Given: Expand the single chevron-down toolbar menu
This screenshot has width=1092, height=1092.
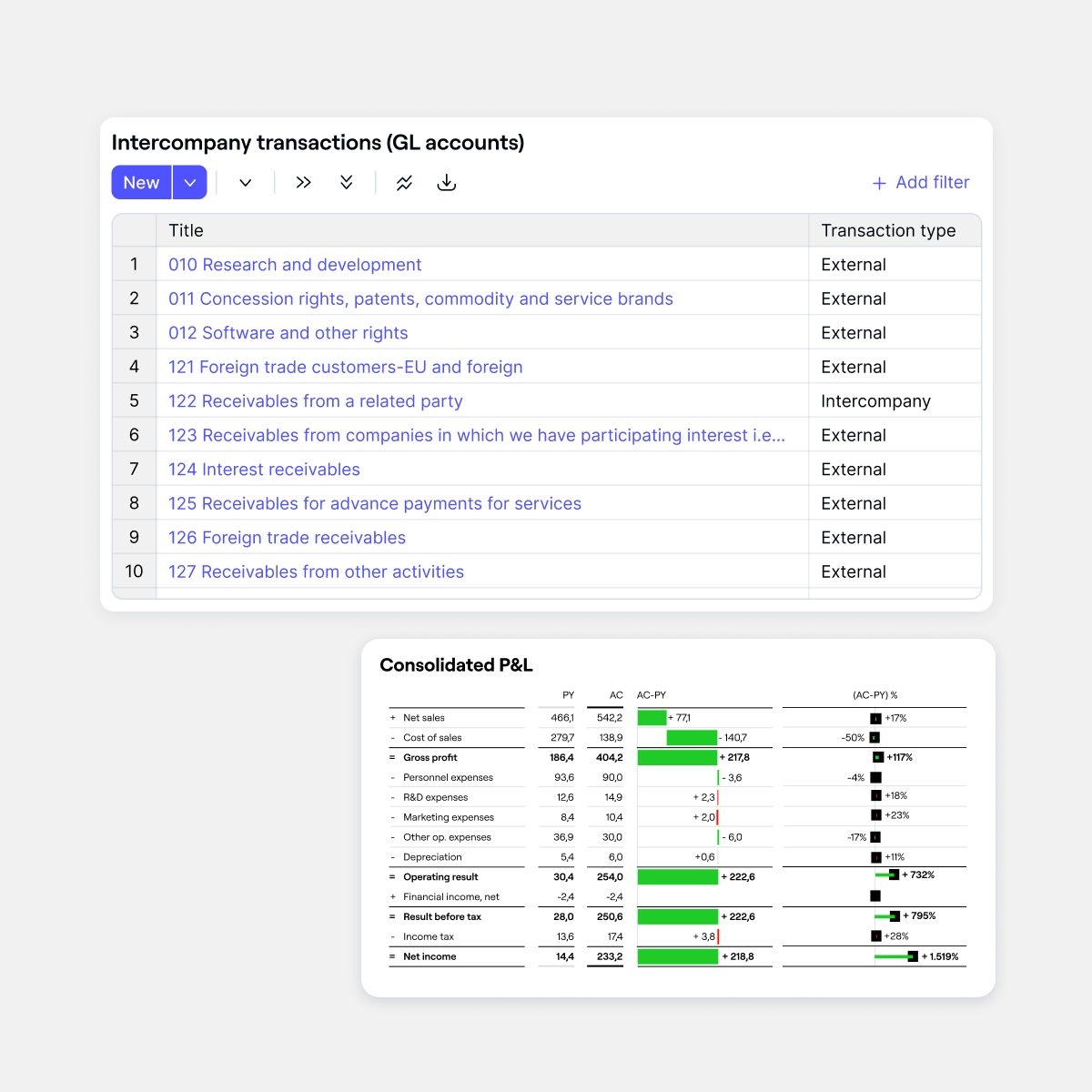Looking at the screenshot, I should coord(246,183).
